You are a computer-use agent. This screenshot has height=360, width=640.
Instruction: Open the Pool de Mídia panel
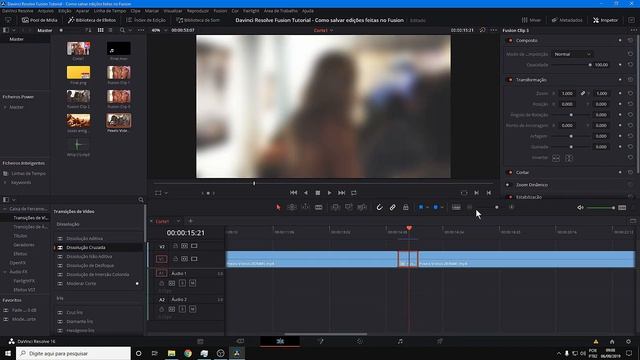tap(40, 20)
